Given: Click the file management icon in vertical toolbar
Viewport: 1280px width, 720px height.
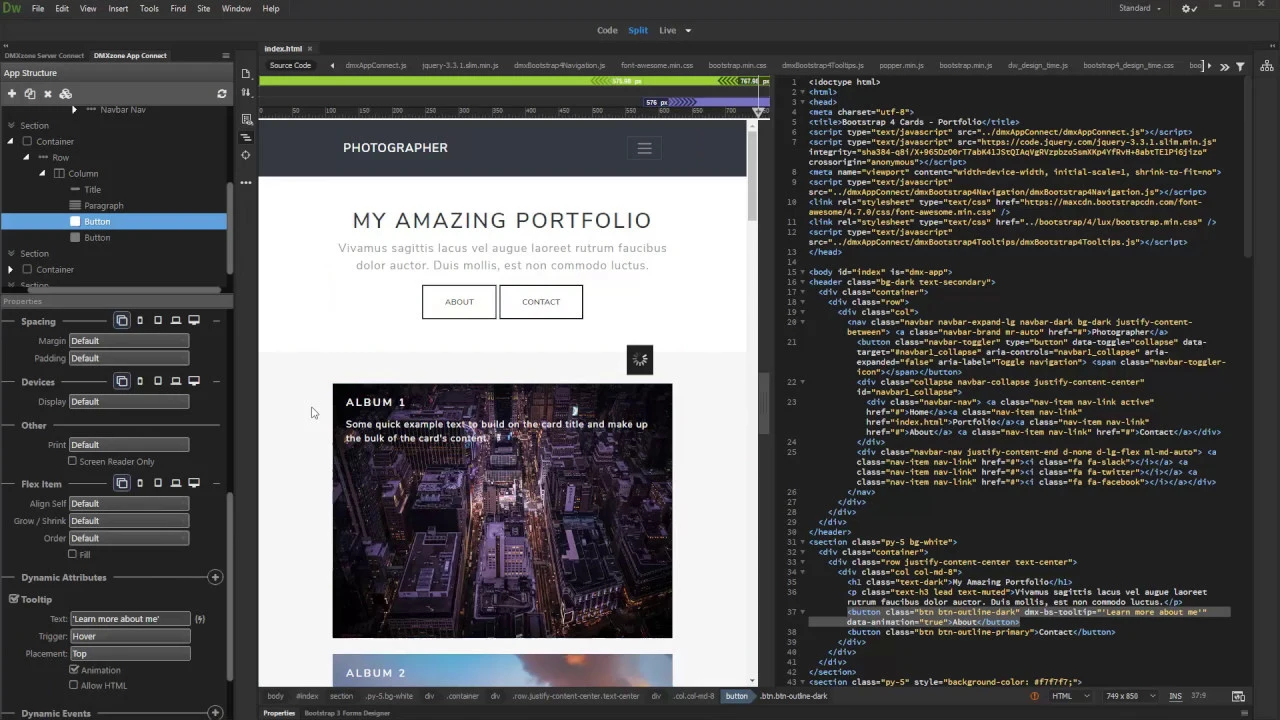Looking at the screenshot, I should [246, 74].
